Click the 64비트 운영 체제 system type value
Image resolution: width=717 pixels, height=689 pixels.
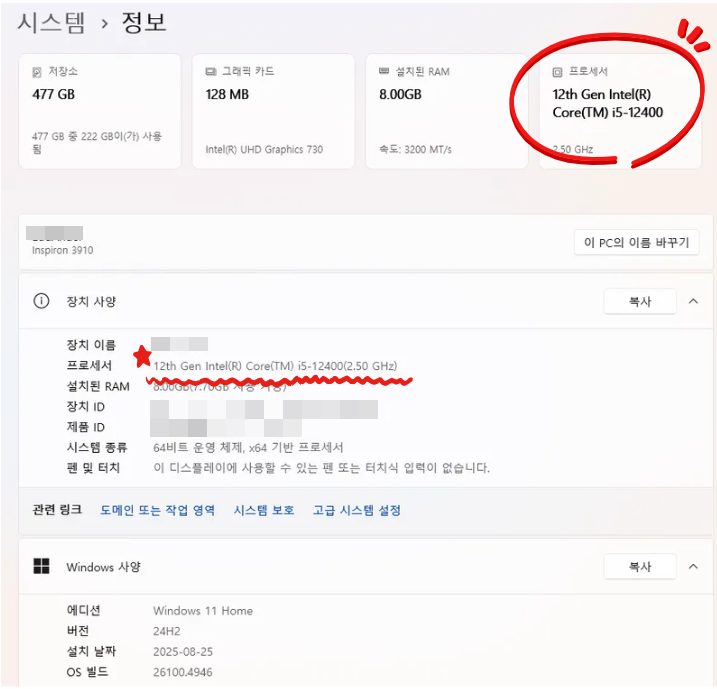(x=248, y=447)
